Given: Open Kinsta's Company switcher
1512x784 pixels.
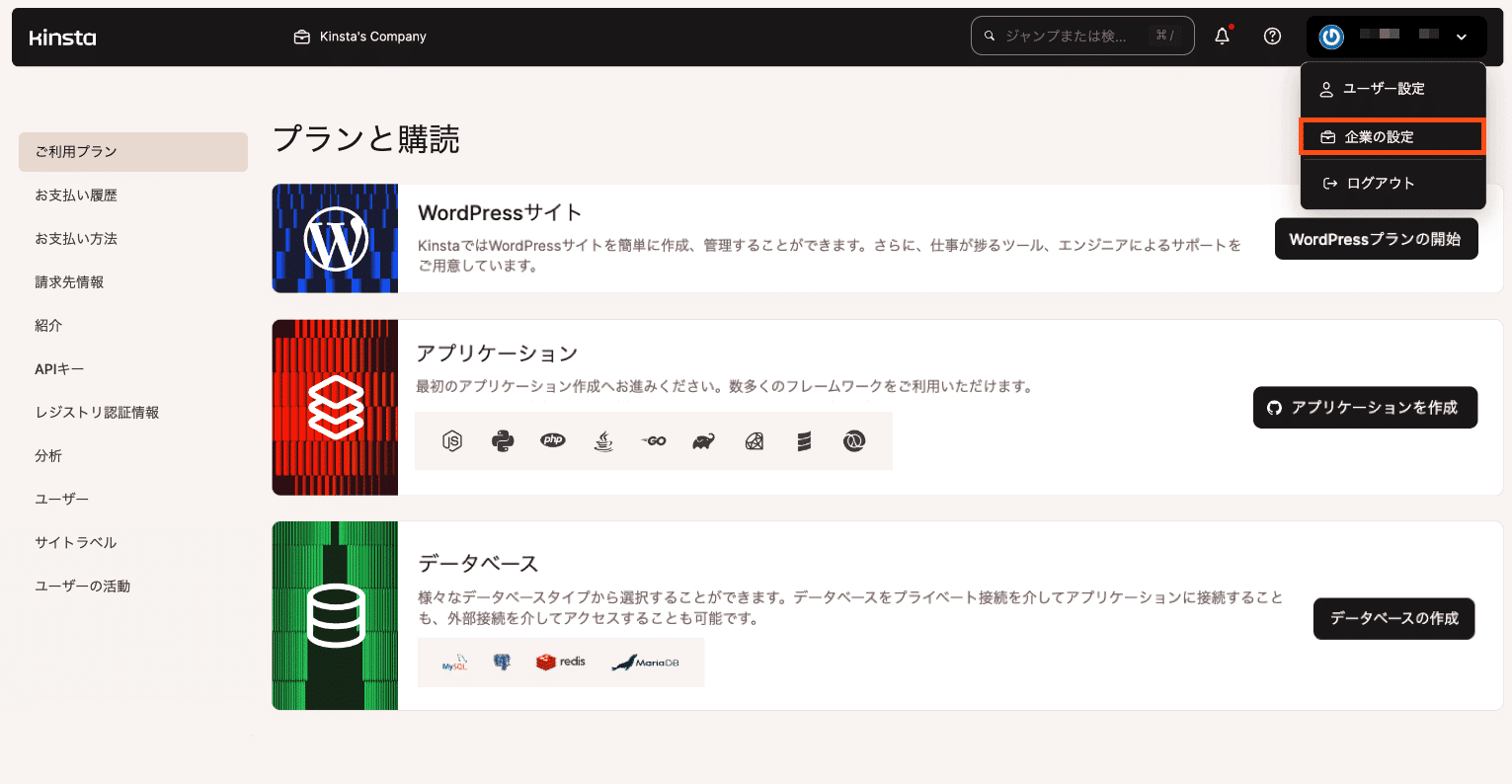Looking at the screenshot, I should tap(359, 36).
